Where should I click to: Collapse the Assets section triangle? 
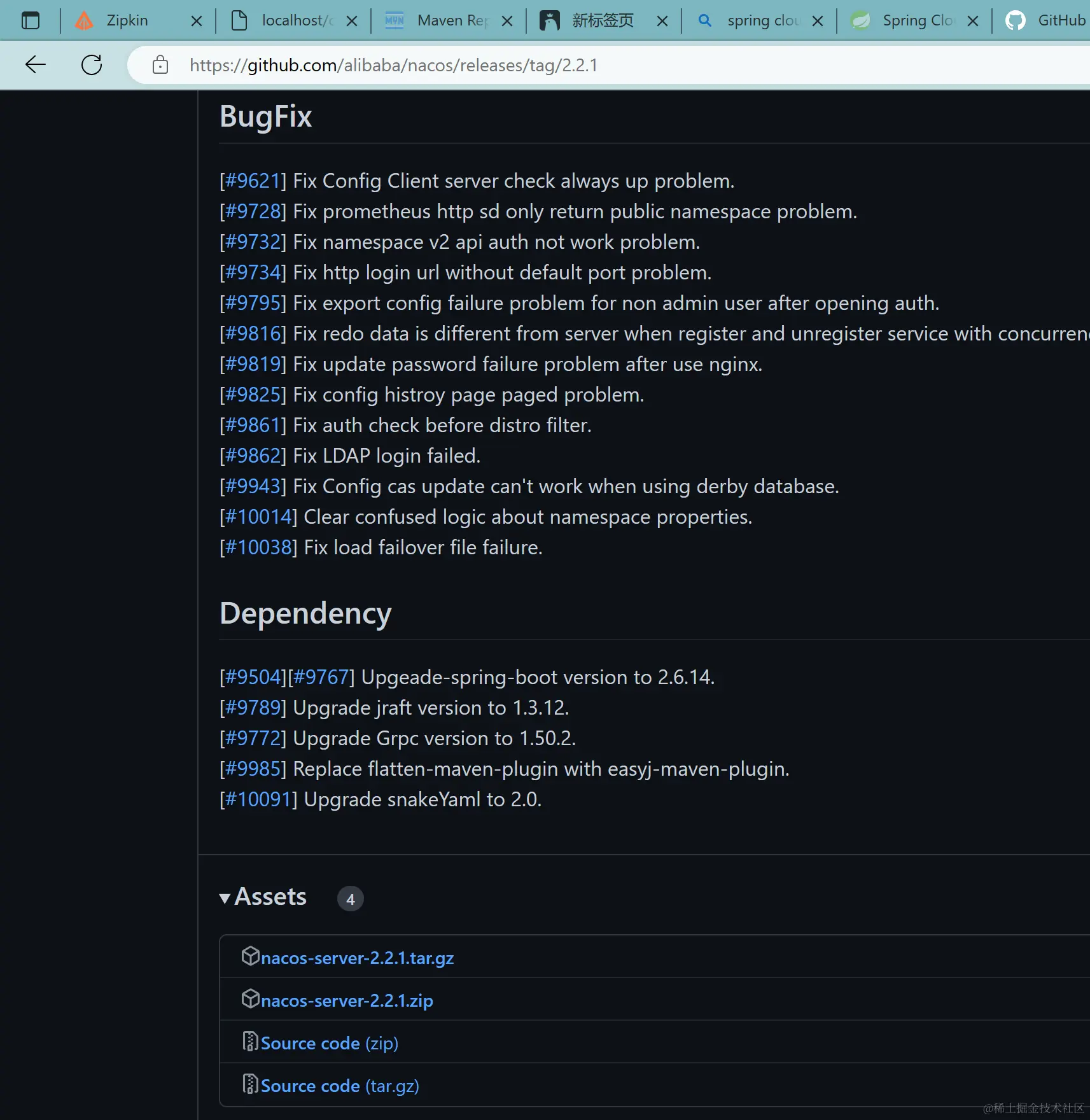225,899
